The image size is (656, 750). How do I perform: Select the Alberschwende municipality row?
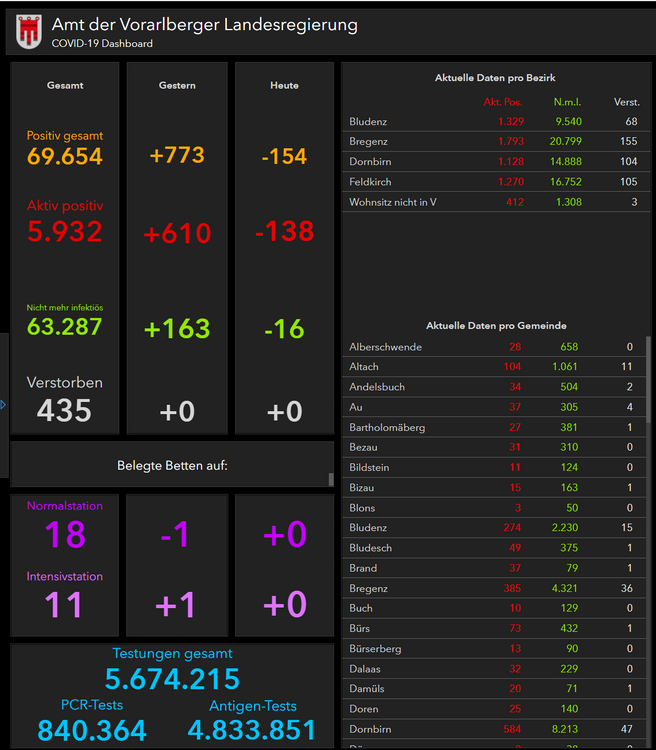pos(494,347)
